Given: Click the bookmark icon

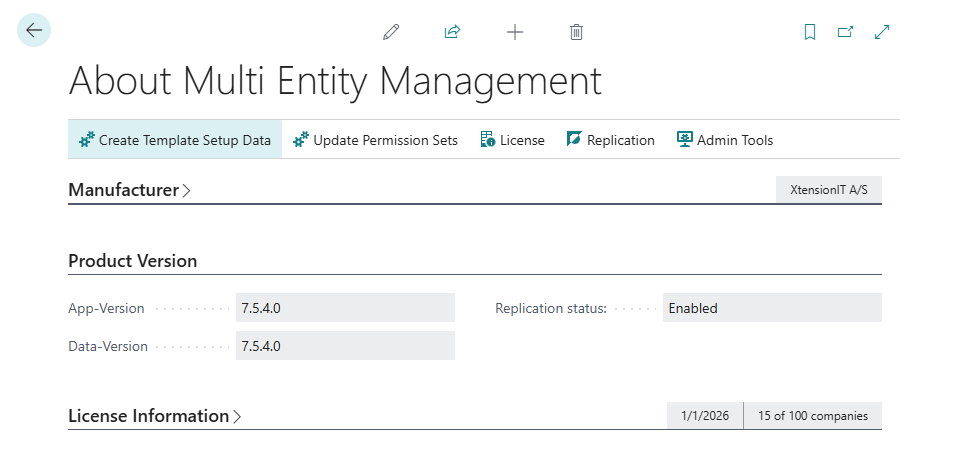Looking at the screenshot, I should coord(810,32).
